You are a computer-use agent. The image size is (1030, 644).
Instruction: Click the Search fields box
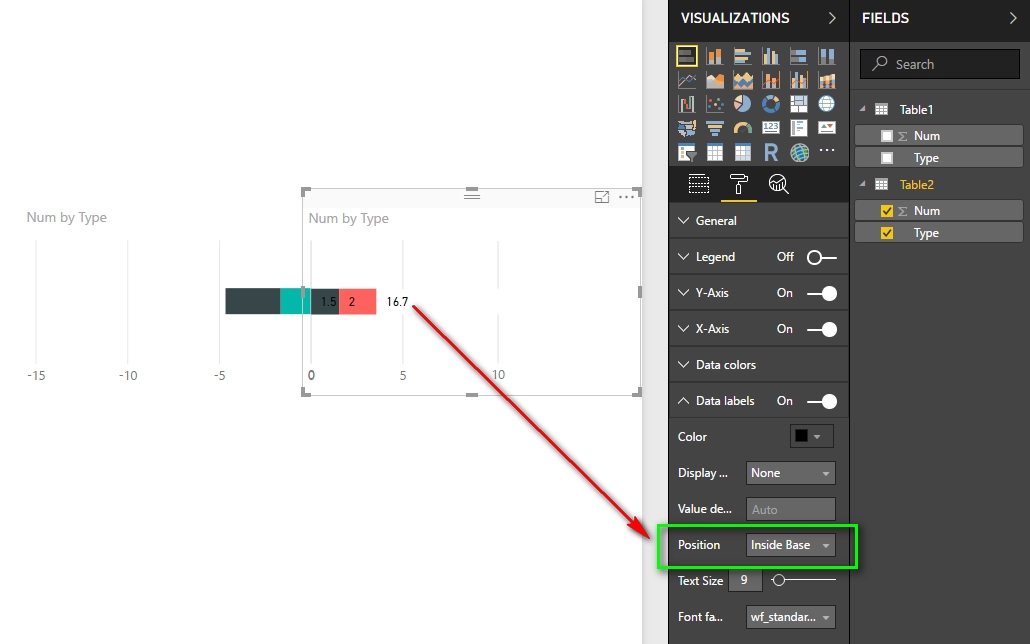(940, 64)
